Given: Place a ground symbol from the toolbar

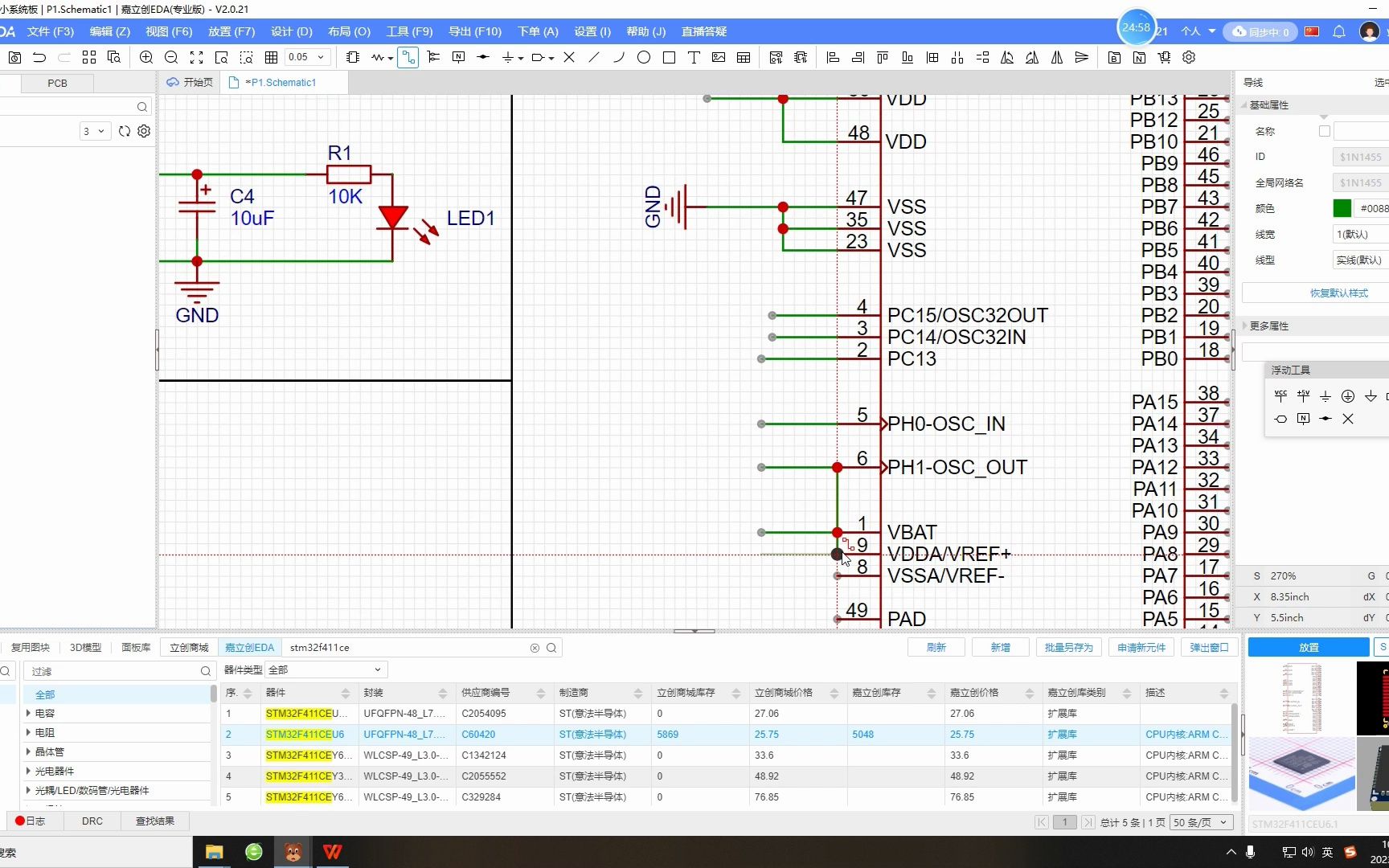Looking at the screenshot, I should tap(507, 57).
